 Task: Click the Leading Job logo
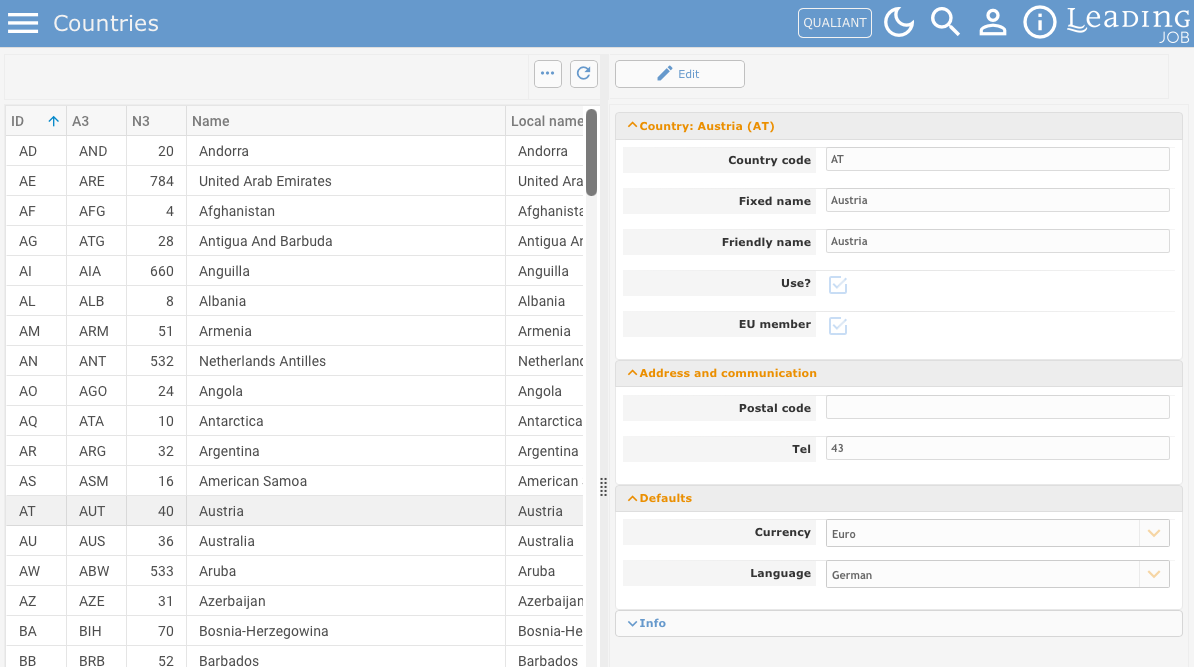click(x=1129, y=24)
